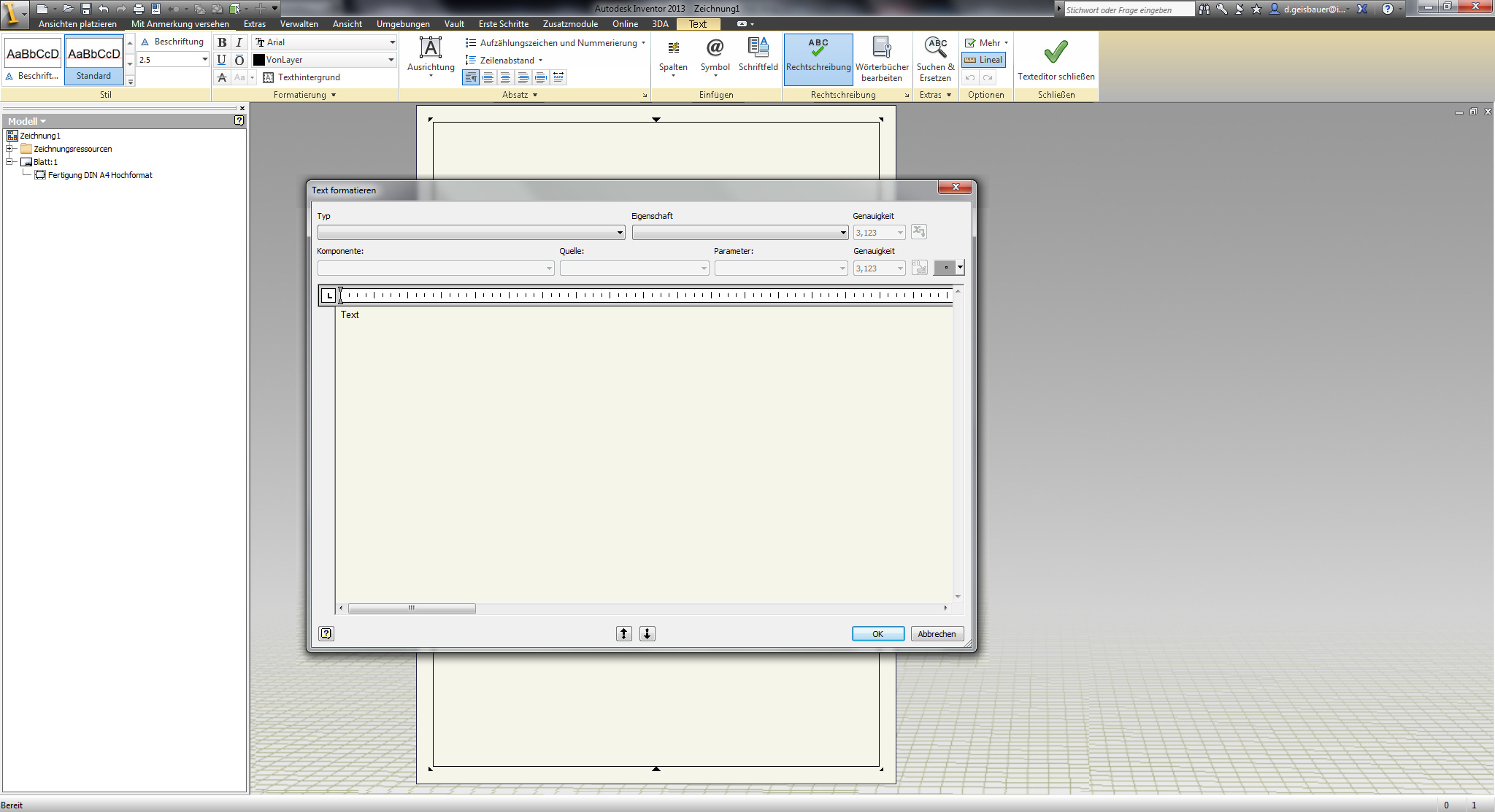This screenshot has width=1495, height=812.
Task: Open the Ausrichtung text alignment tool
Action: pos(431,56)
